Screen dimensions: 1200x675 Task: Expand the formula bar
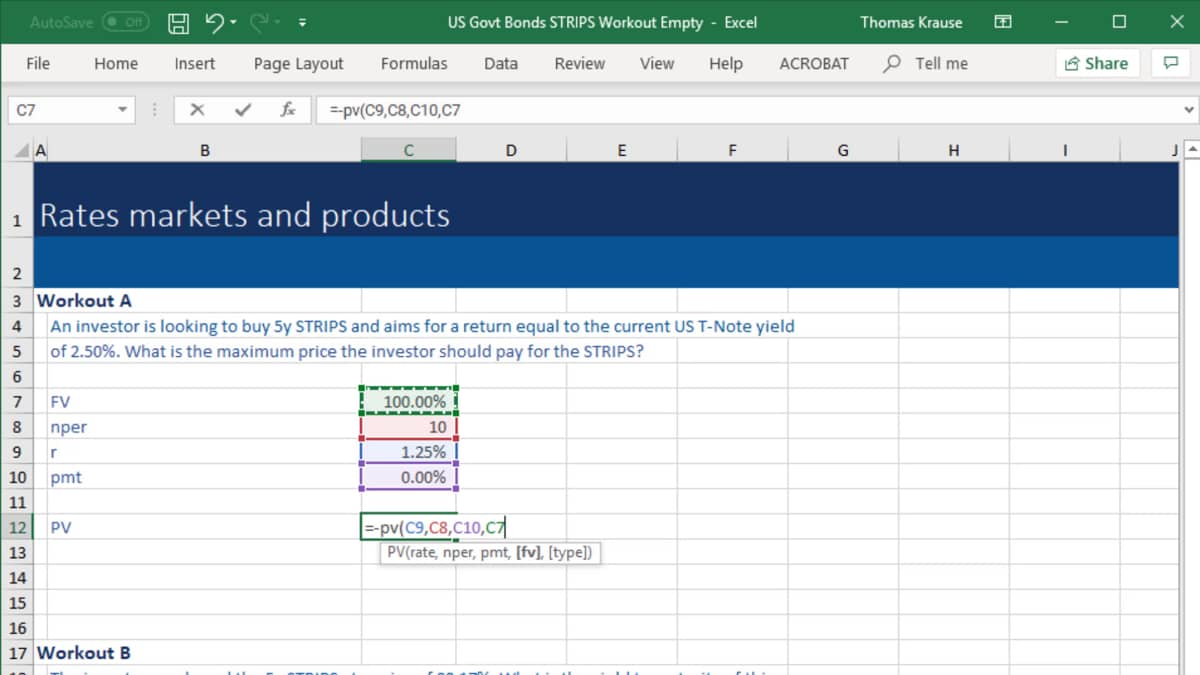1188,110
